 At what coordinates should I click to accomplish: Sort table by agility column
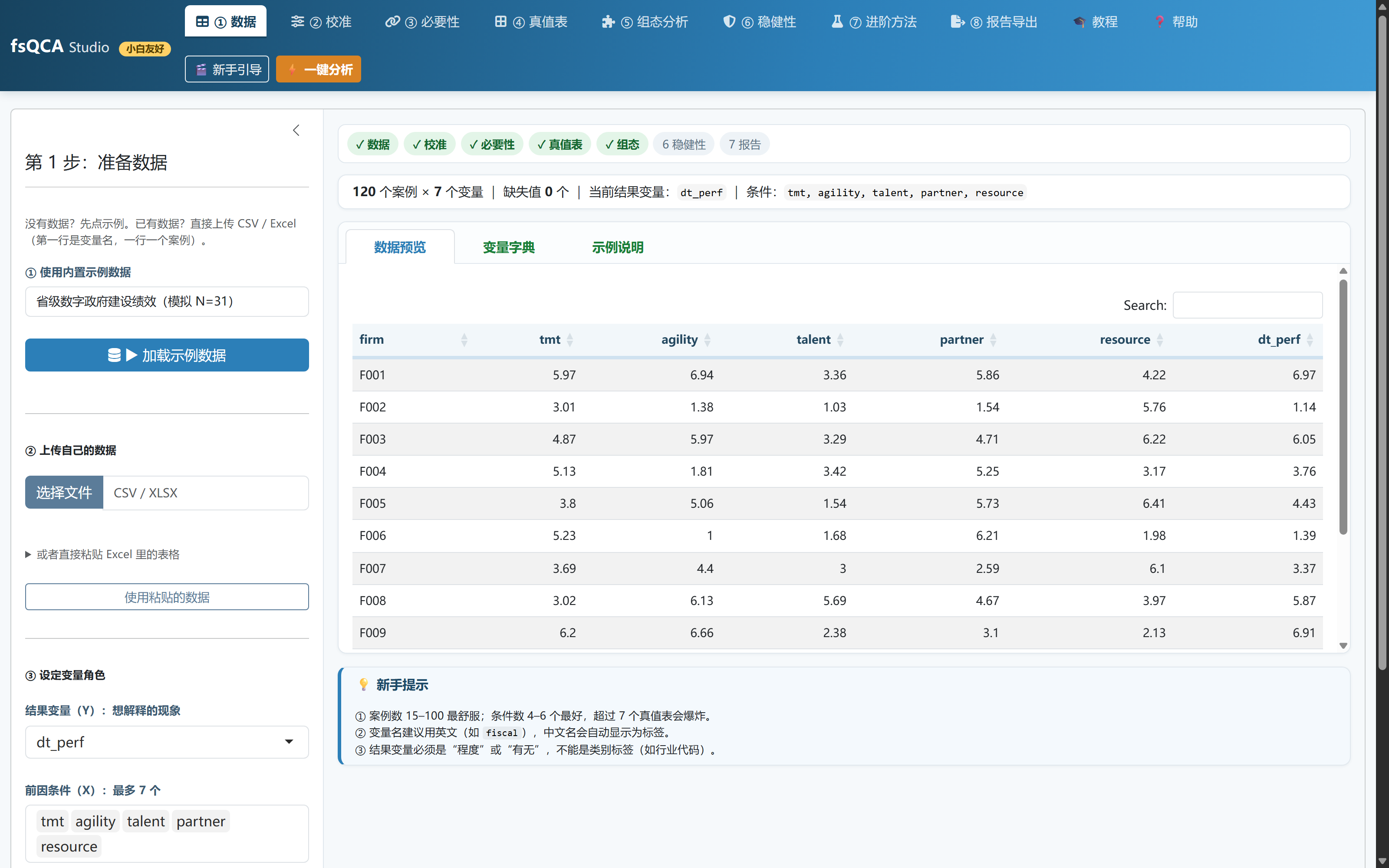[651, 340]
